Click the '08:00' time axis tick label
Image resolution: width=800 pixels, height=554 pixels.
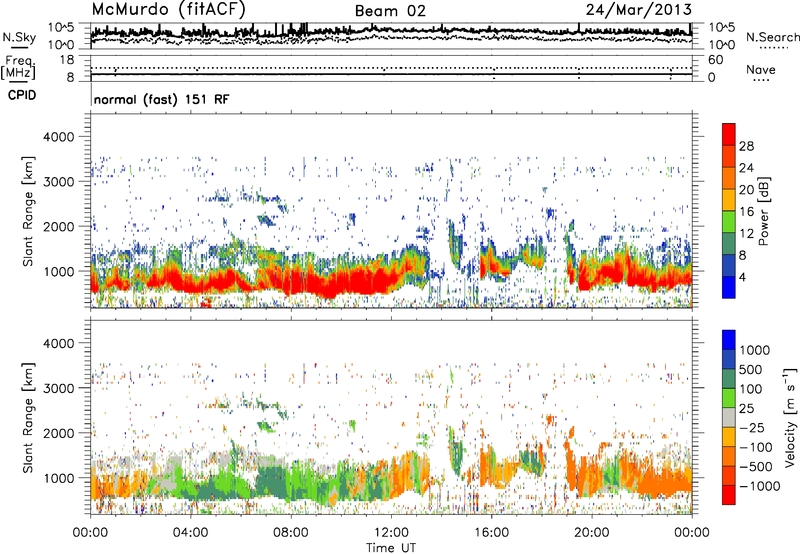click(291, 533)
